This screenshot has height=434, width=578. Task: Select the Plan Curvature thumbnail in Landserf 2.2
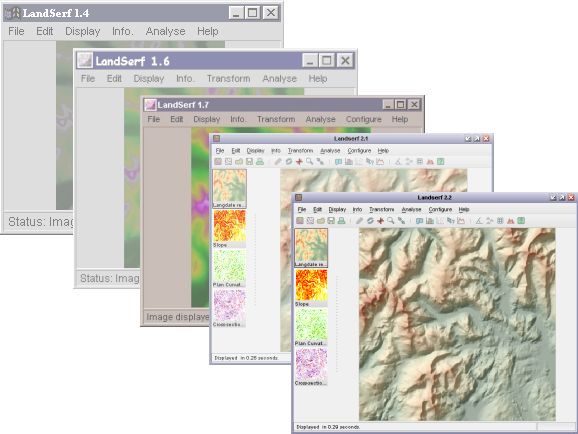[311, 327]
